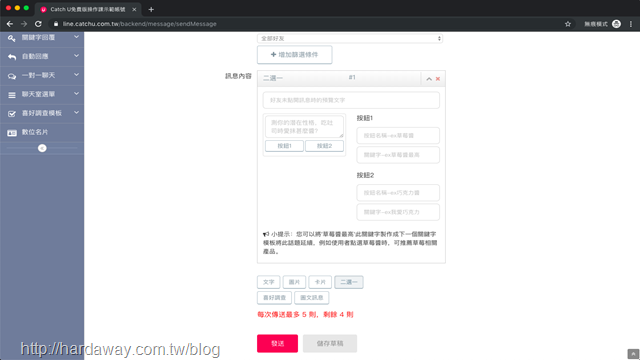Select the Catch U browser tab
Screen dimensions: 640x360
point(88,9)
